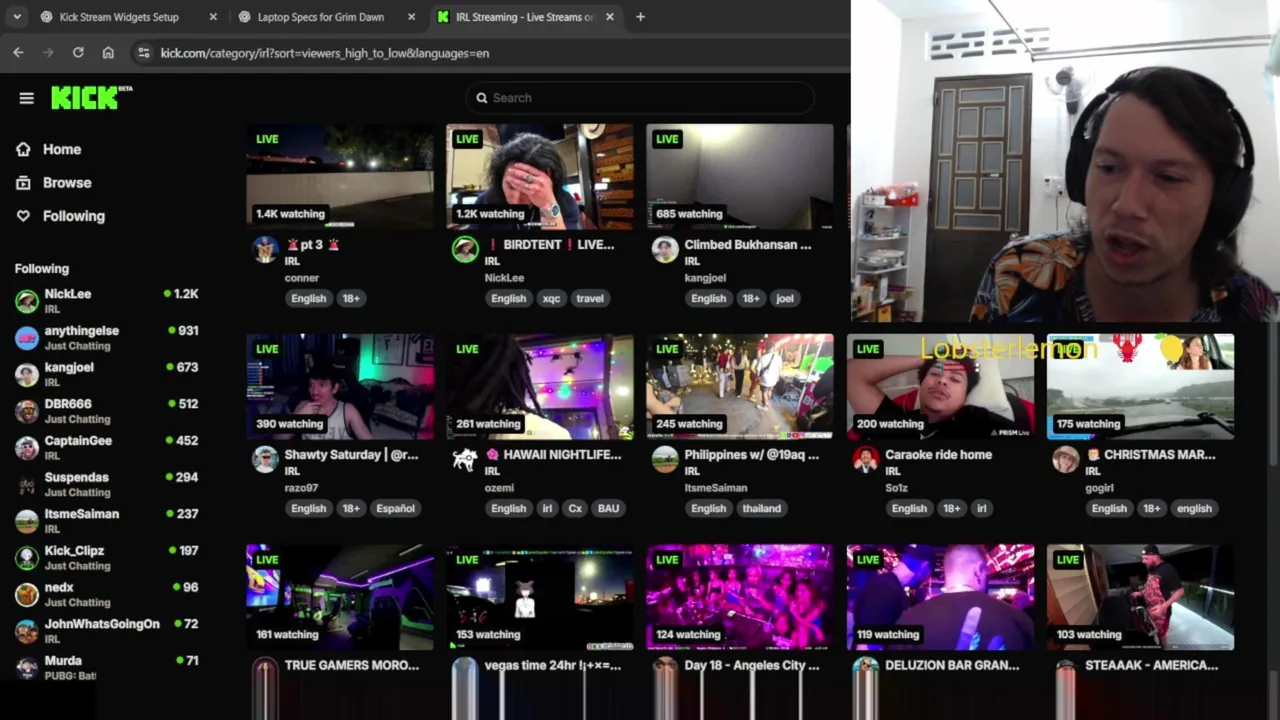Open BIRDTENT stream thumbnail
Viewport: 1280px width, 720px height.
tap(540, 176)
